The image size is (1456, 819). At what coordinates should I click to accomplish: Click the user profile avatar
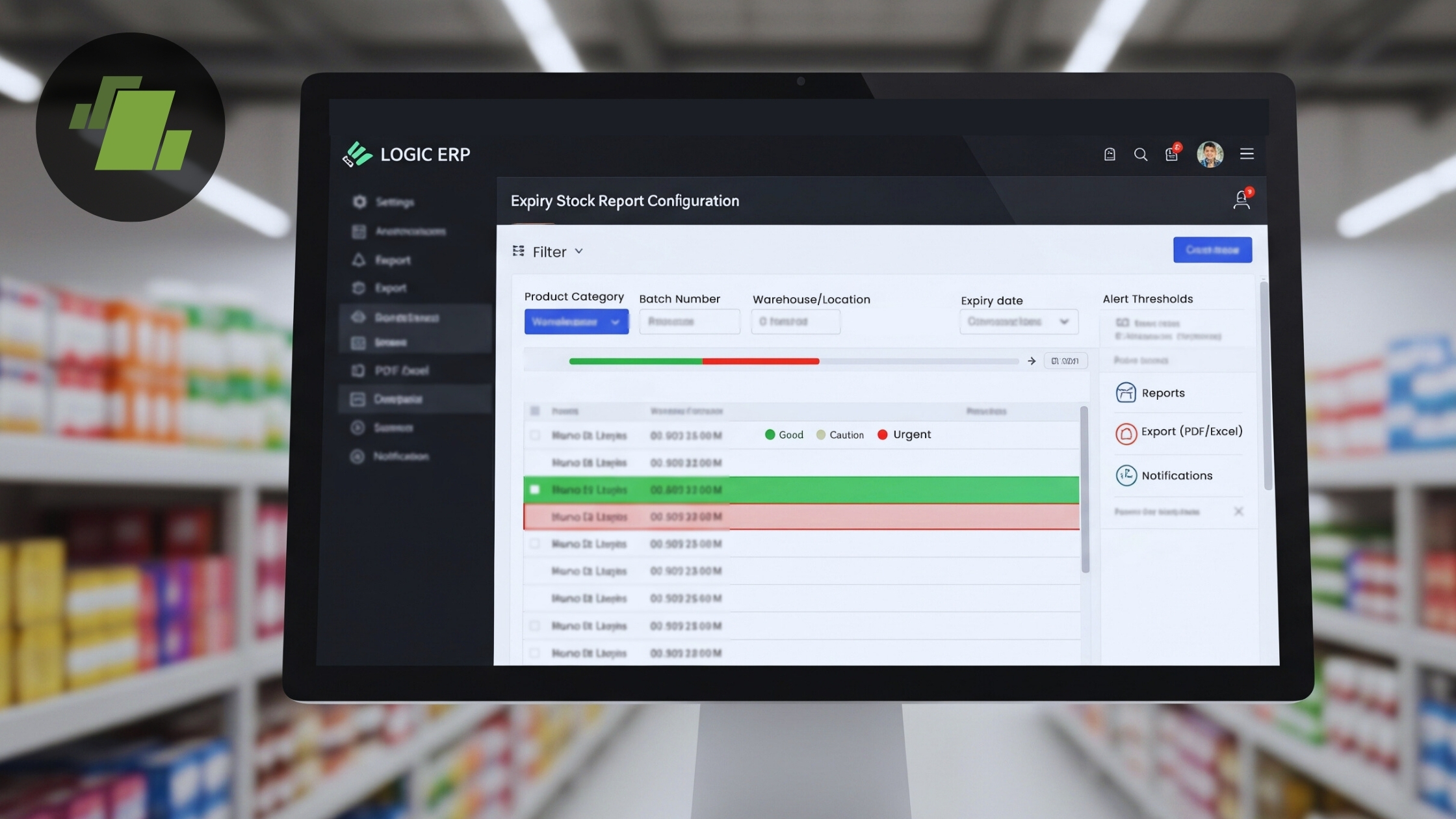[x=1210, y=154]
